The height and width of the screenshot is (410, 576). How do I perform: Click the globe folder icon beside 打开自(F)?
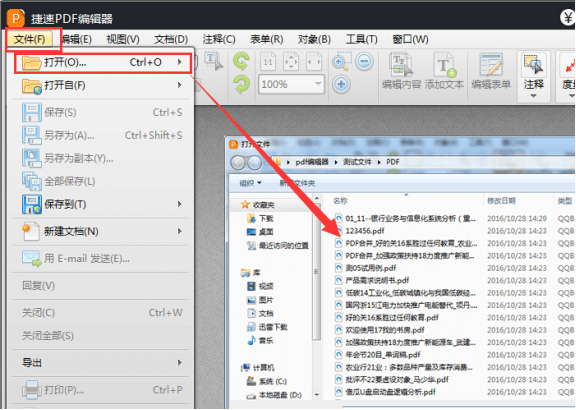click(32, 86)
